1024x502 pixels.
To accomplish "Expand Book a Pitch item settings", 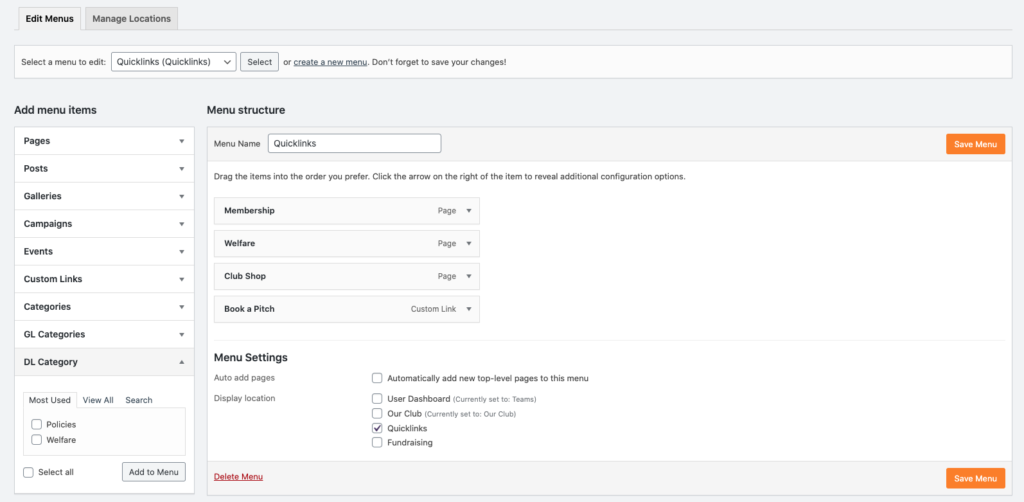I will tap(468, 309).
